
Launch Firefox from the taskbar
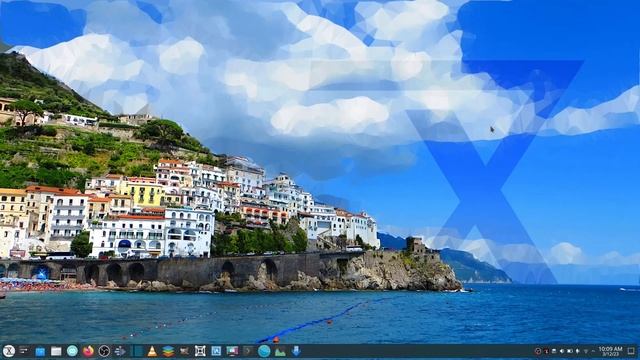(x=88, y=351)
